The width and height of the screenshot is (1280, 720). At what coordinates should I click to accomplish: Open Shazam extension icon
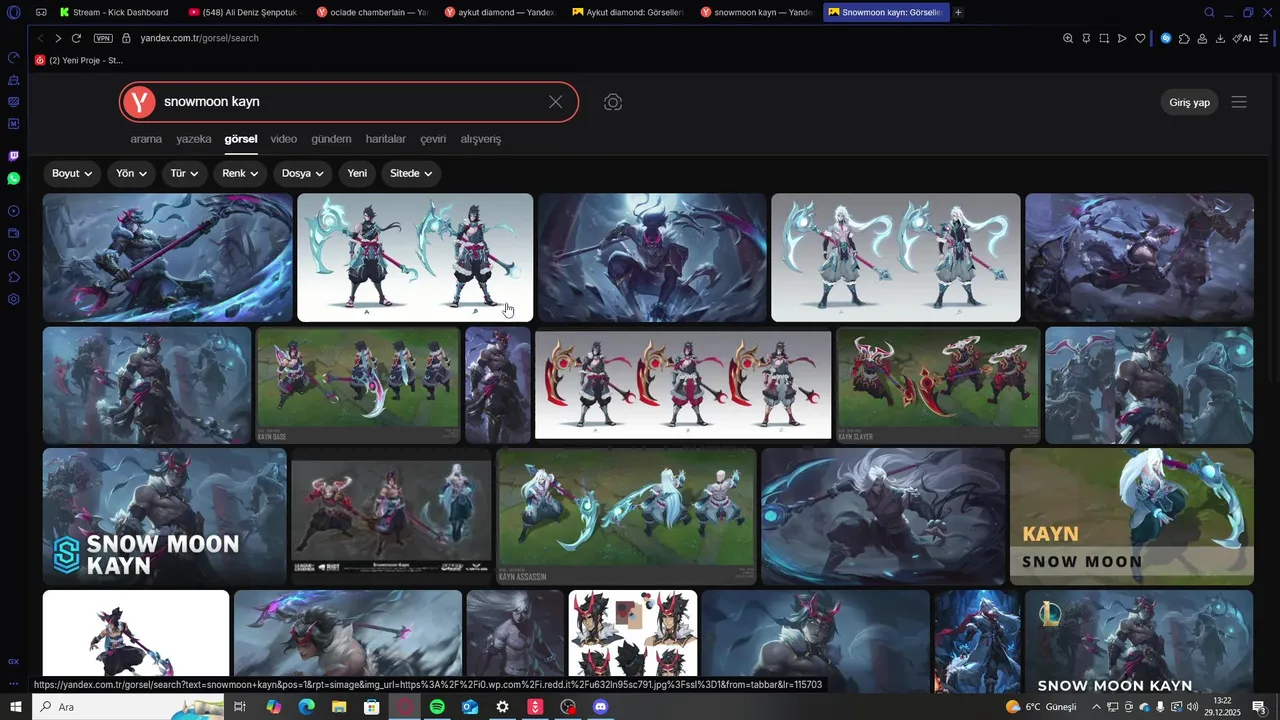1166,38
